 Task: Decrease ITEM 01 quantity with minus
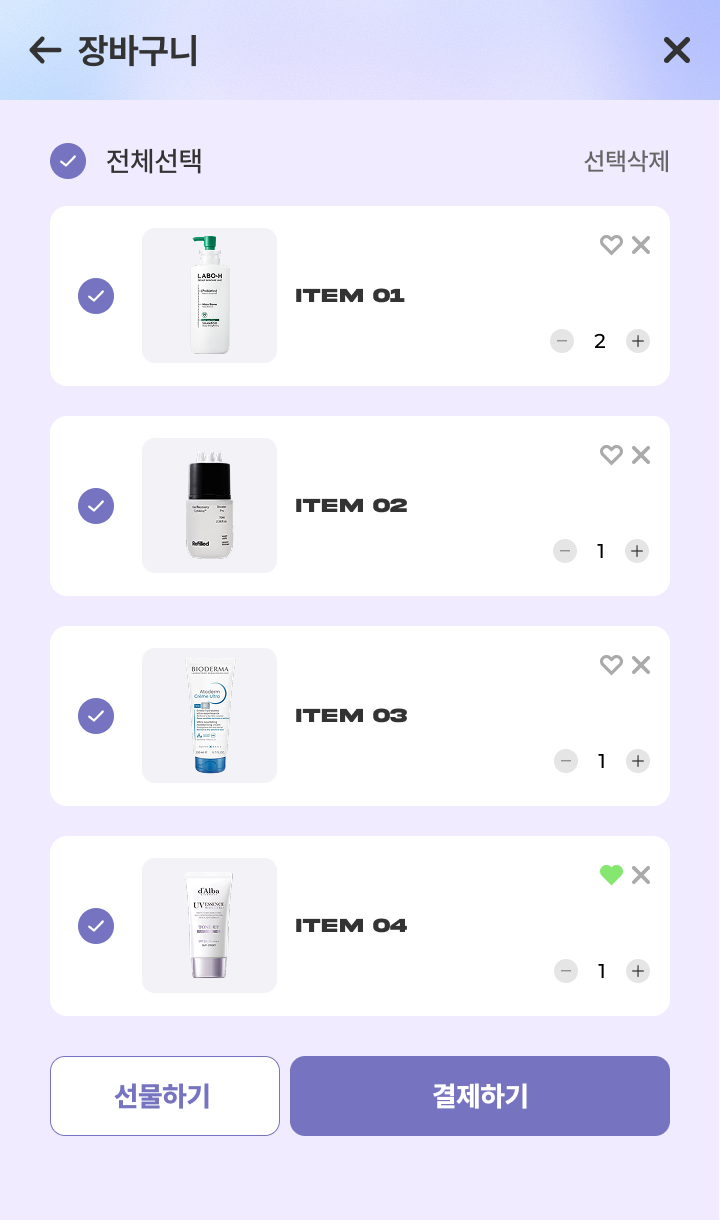[x=562, y=341]
